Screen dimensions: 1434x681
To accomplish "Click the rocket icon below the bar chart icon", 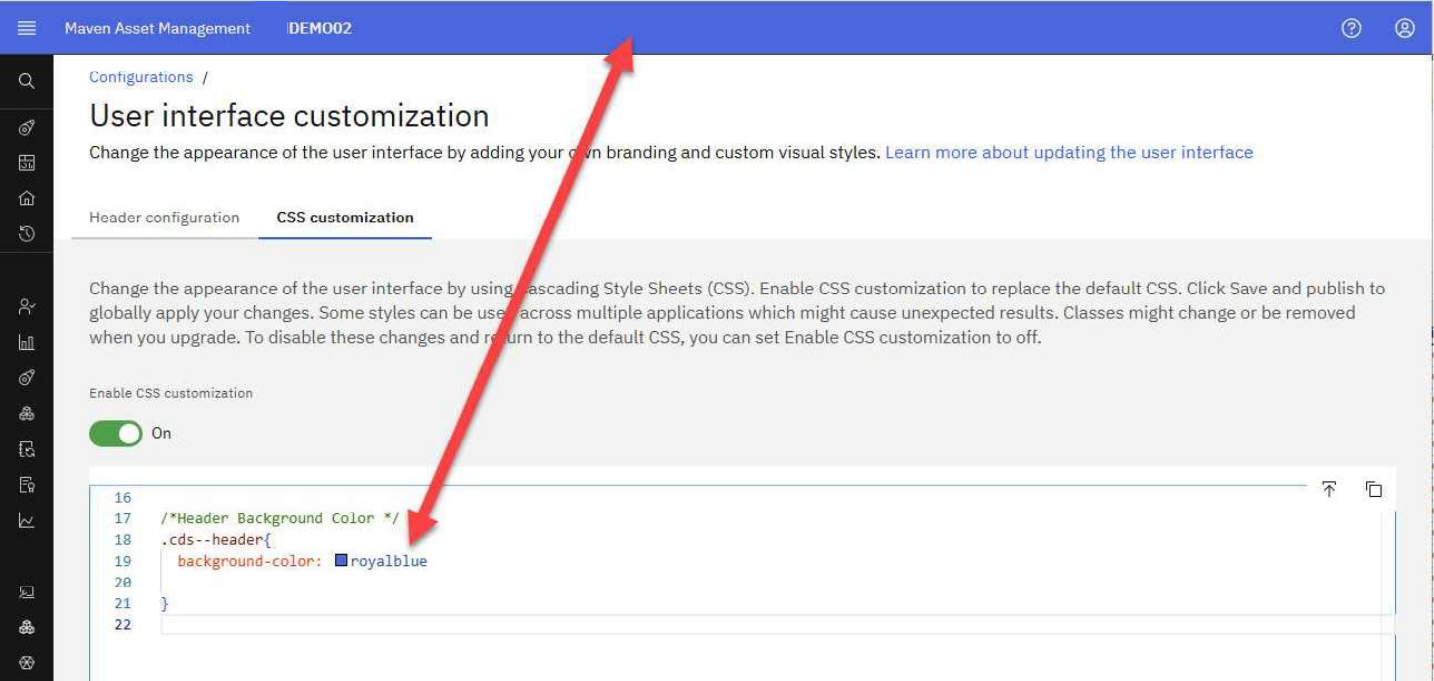I will click(27, 378).
